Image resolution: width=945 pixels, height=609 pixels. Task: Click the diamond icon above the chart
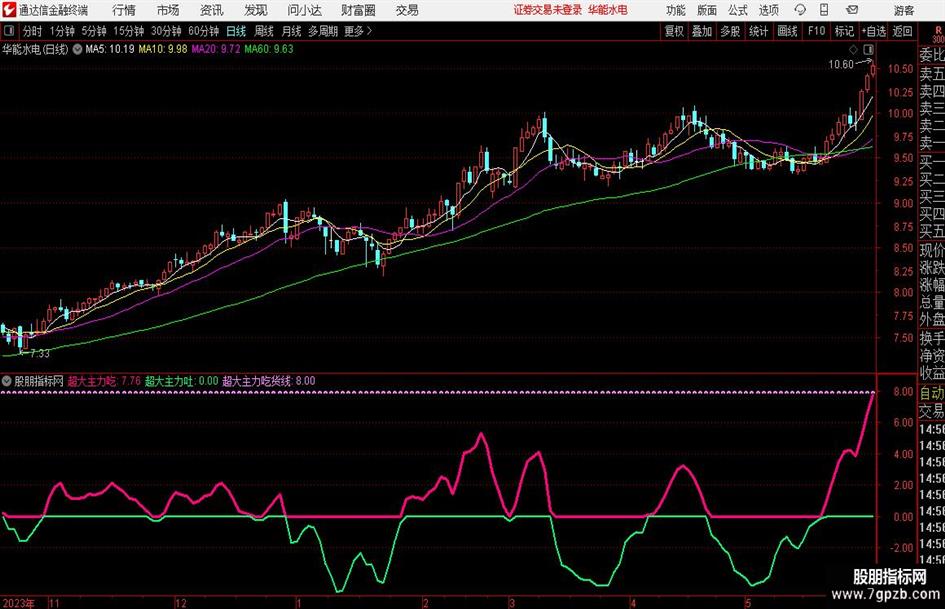(853, 49)
